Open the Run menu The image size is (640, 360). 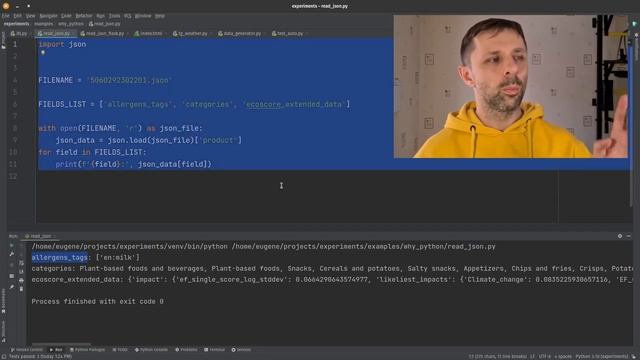(x=100, y=16)
